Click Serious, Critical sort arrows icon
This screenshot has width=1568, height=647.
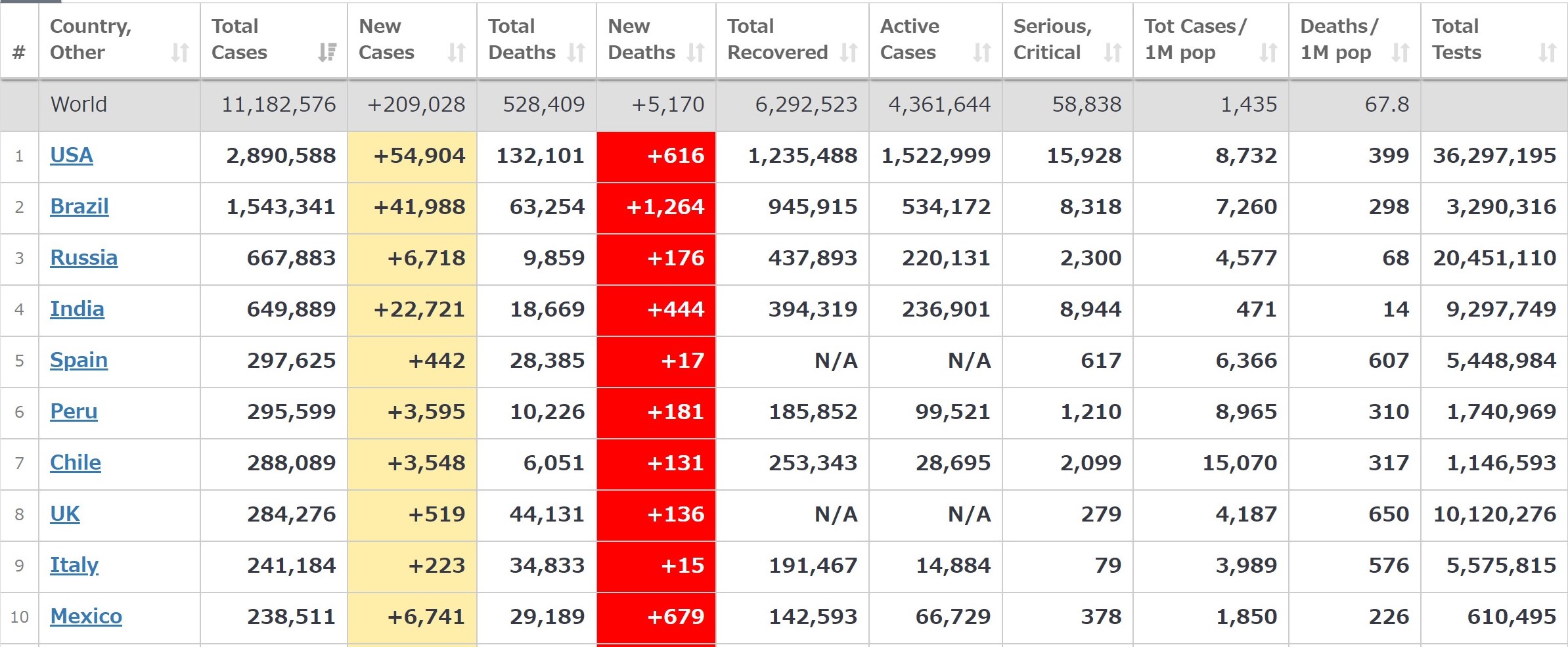[x=1113, y=53]
